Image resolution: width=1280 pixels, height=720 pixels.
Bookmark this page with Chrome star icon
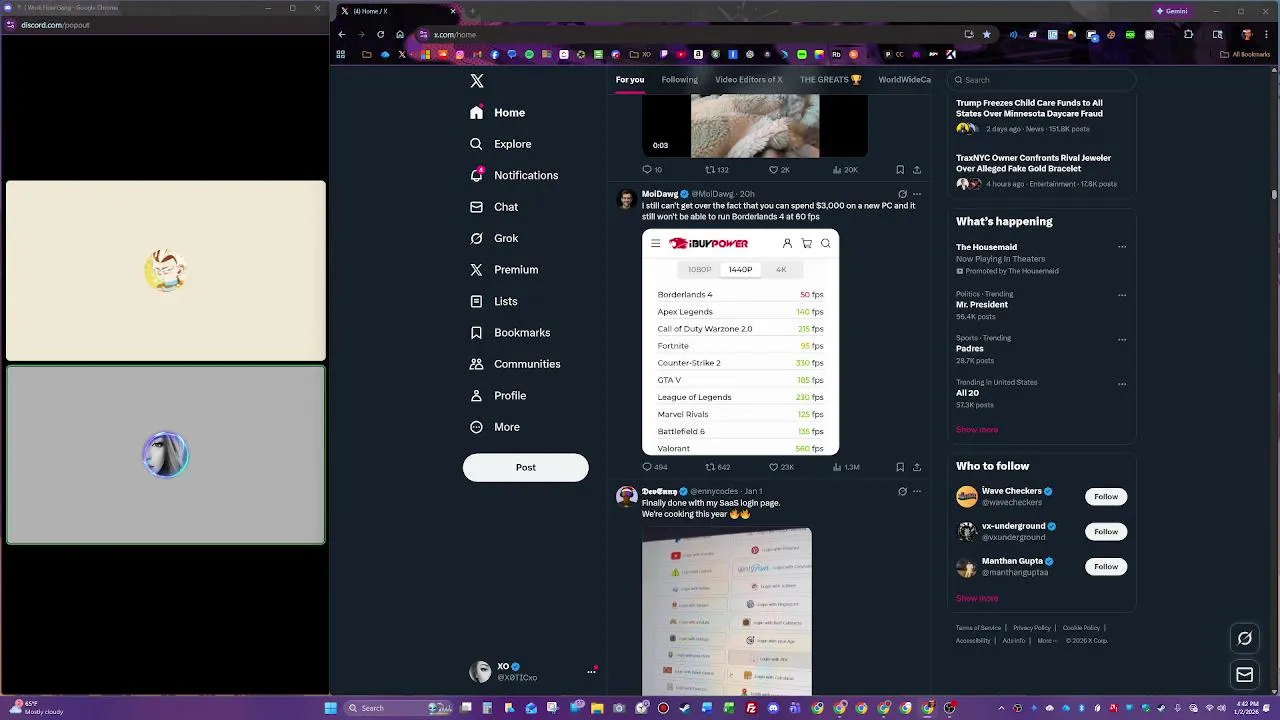coord(986,34)
